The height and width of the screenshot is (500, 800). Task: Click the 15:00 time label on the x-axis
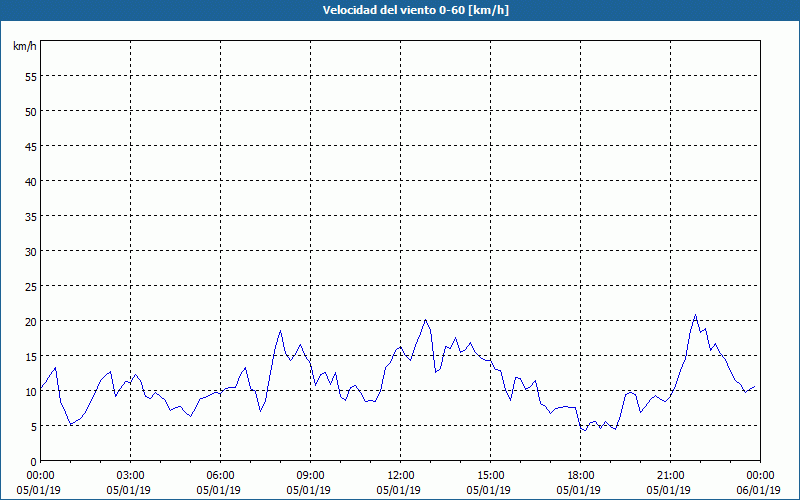click(490, 476)
